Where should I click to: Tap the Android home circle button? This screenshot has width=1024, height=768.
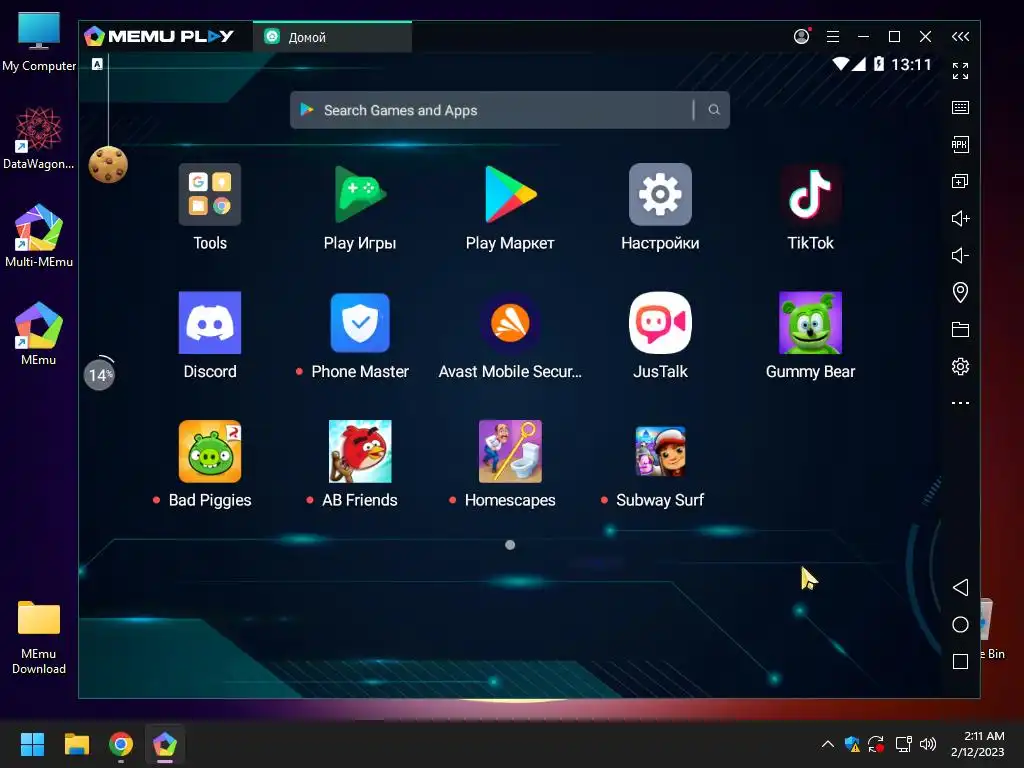[x=960, y=624]
